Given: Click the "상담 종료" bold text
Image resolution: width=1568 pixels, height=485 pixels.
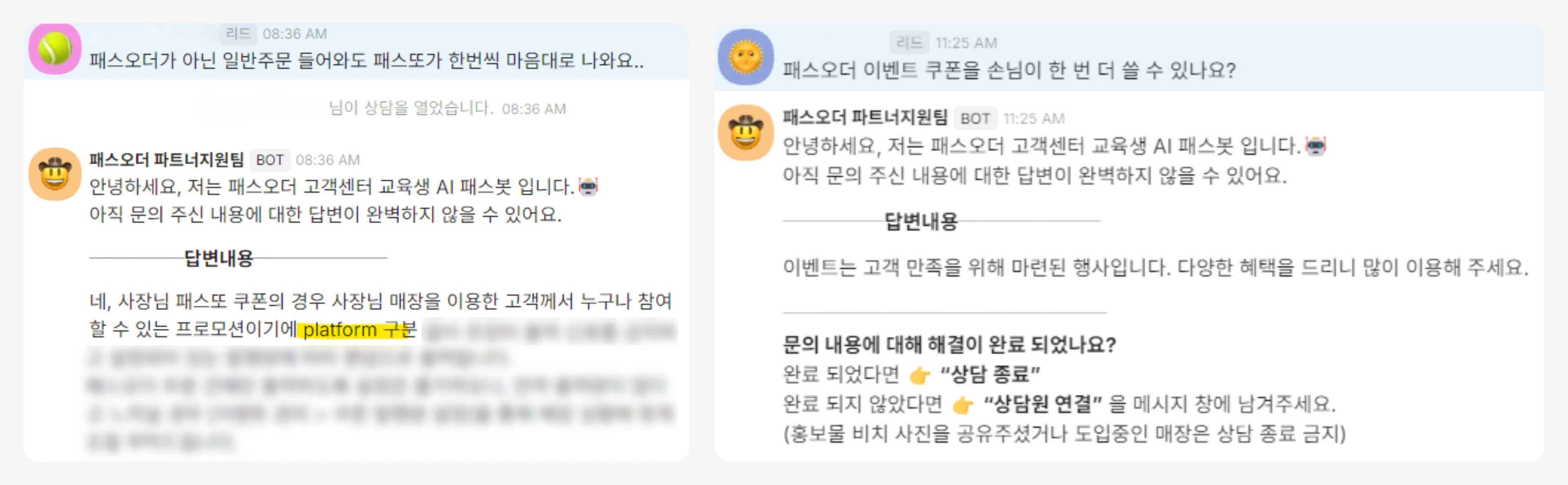Looking at the screenshot, I should click(990, 374).
